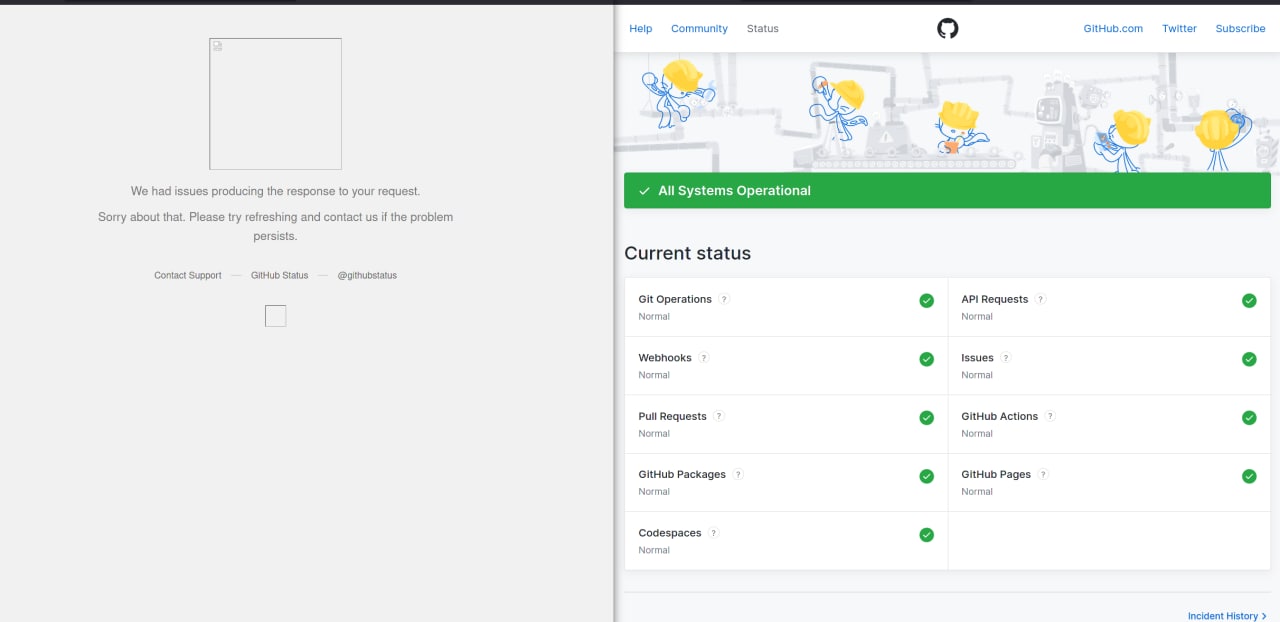The image size is (1280, 622).
Task: Click green check icon for Webhooks
Action: (x=927, y=359)
